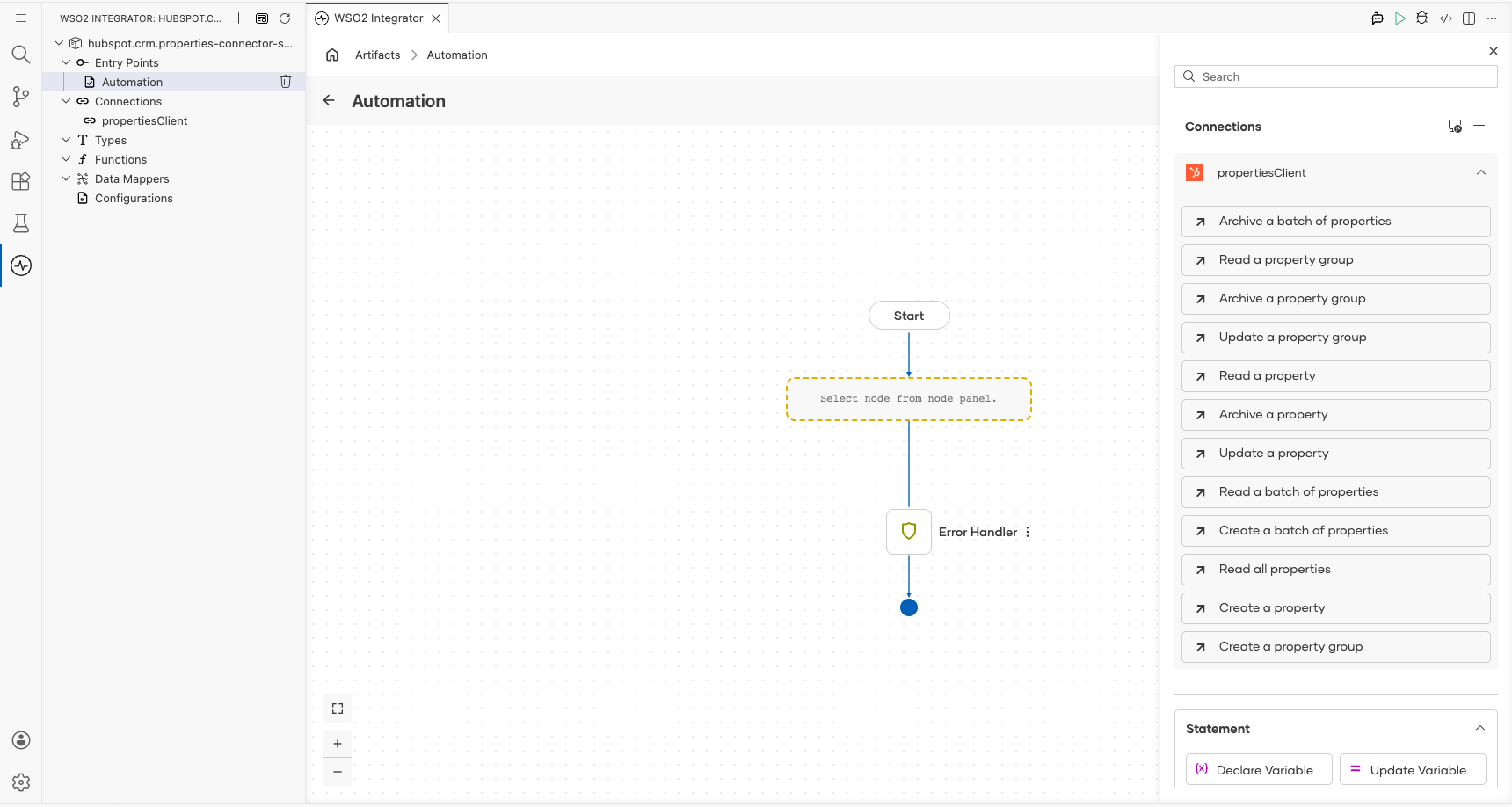Click the run play icon in the top toolbar

(1400, 18)
